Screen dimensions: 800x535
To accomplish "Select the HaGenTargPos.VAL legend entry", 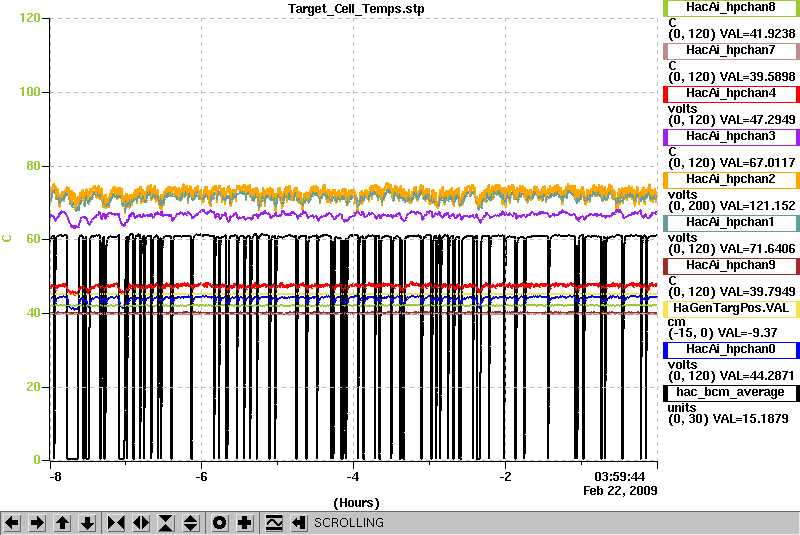I will point(731,309).
